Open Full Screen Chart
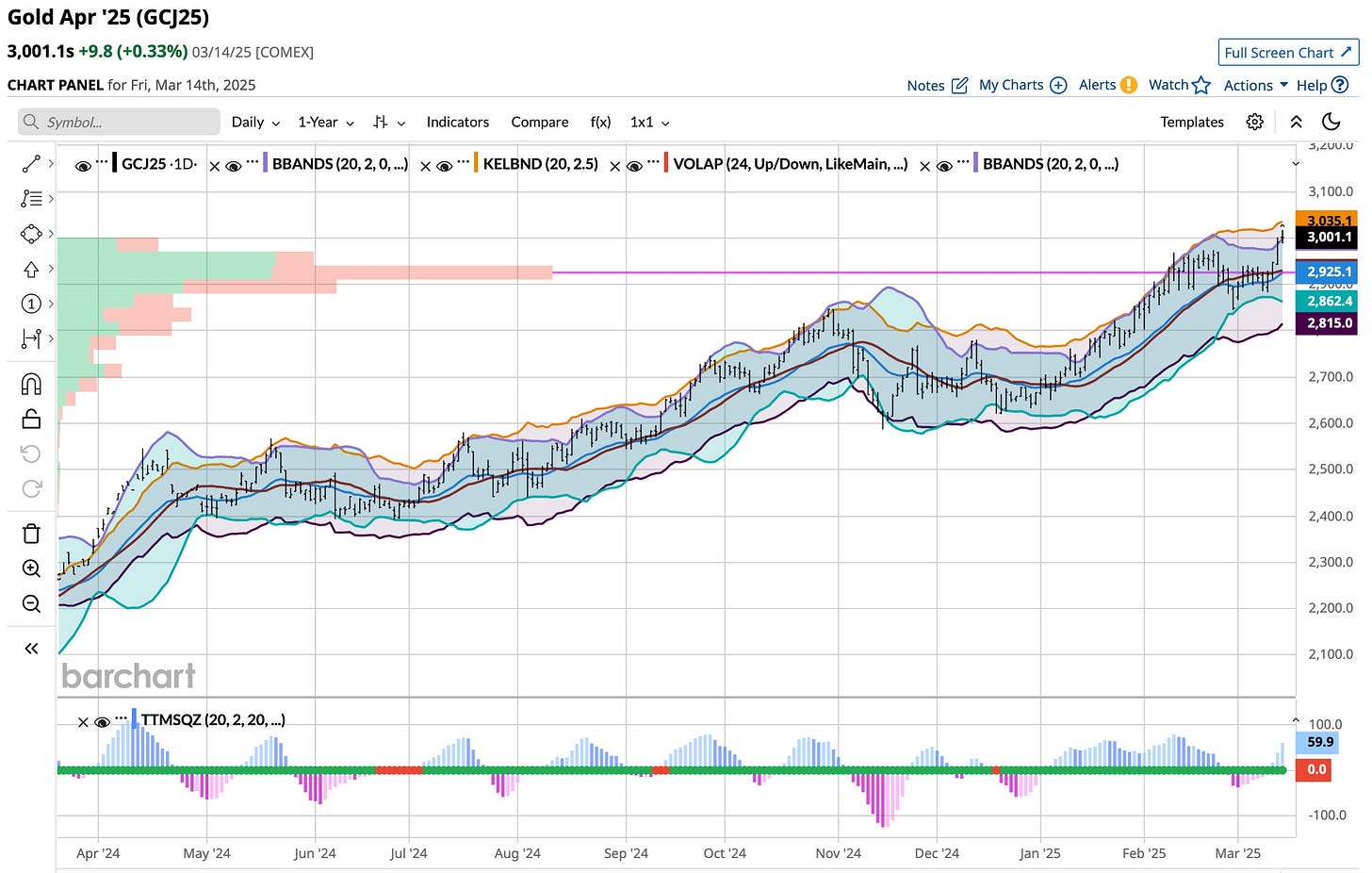The height and width of the screenshot is (873, 1372). [x=1290, y=53]
